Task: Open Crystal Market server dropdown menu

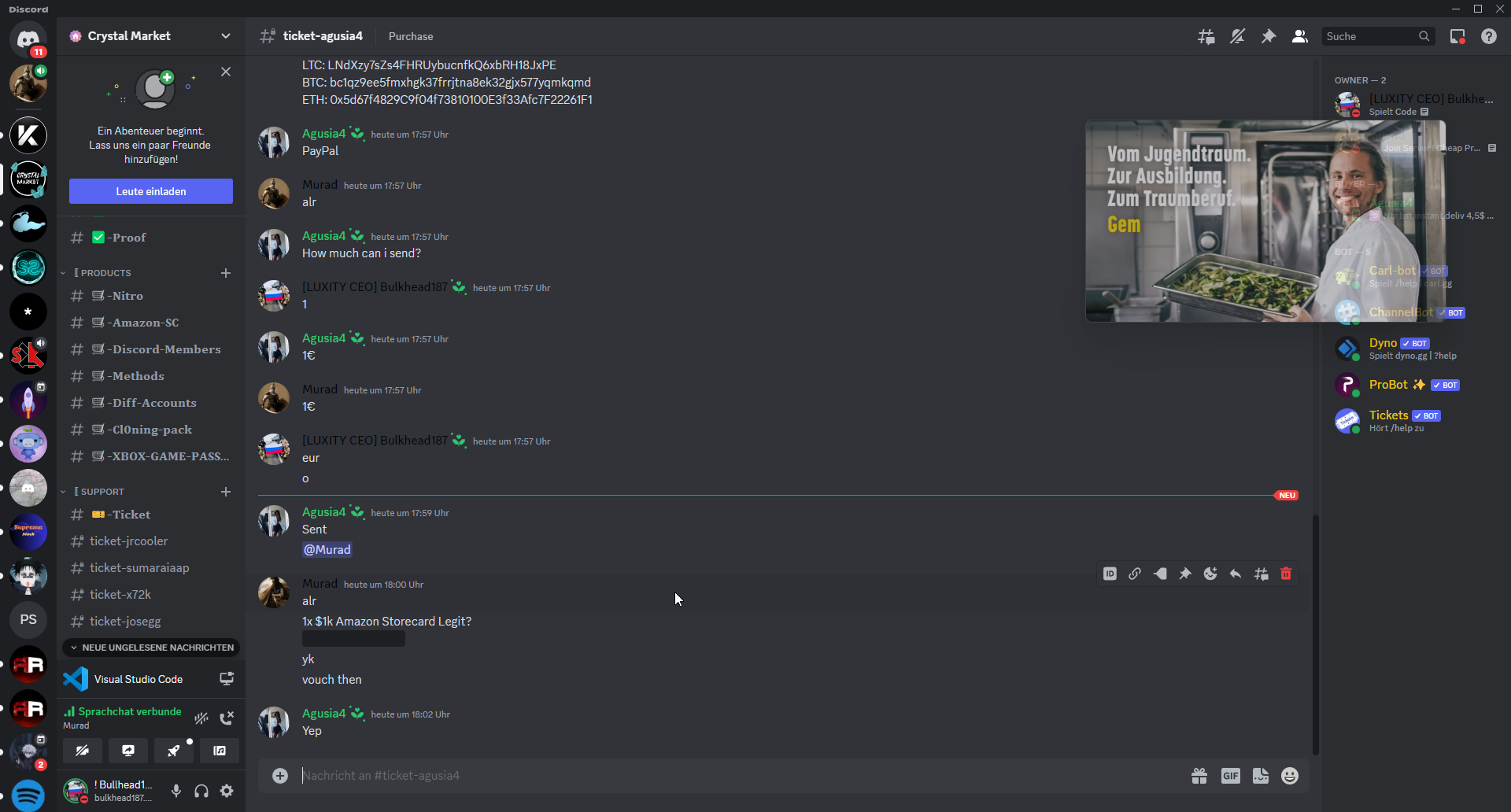Action: 226,36
